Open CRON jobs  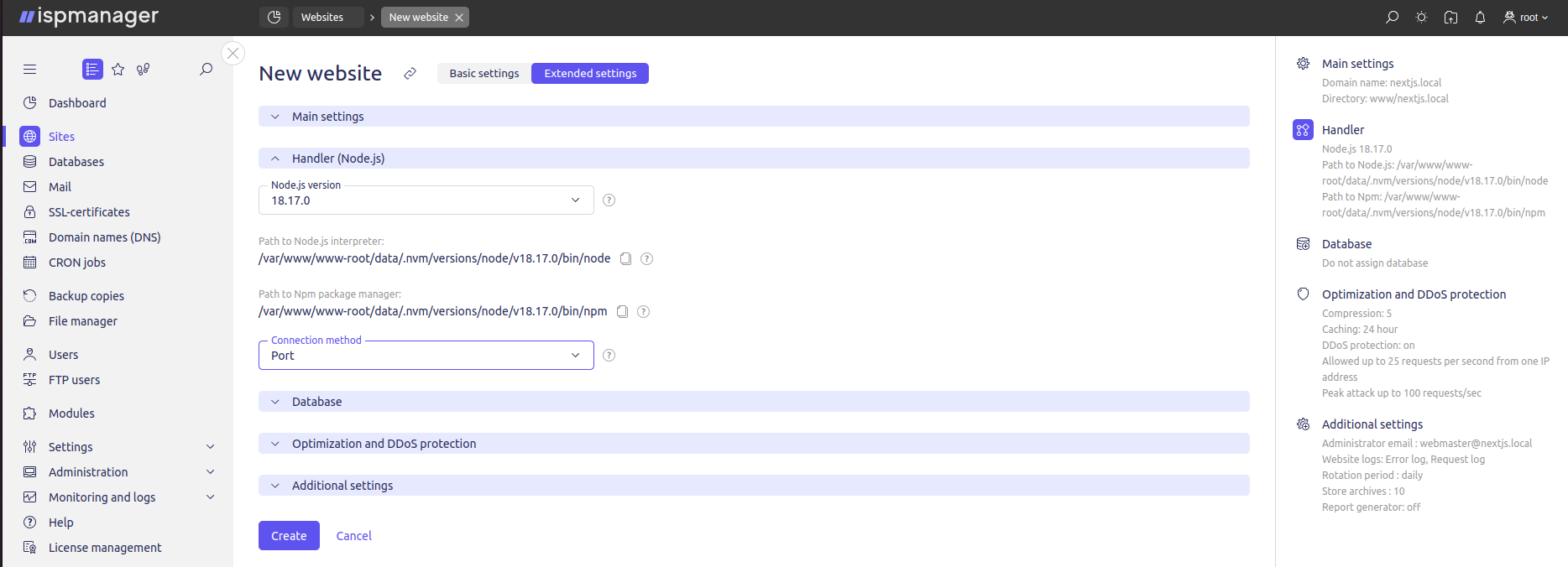point(77,263)
